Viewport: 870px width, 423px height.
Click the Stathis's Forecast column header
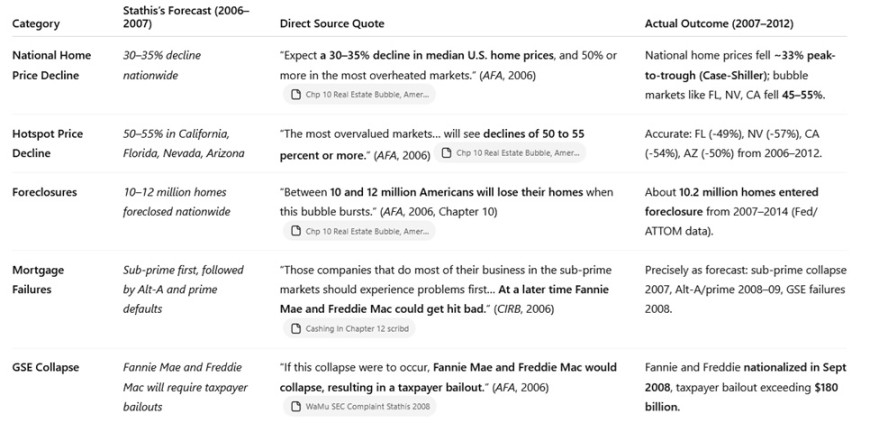[185, 17]
